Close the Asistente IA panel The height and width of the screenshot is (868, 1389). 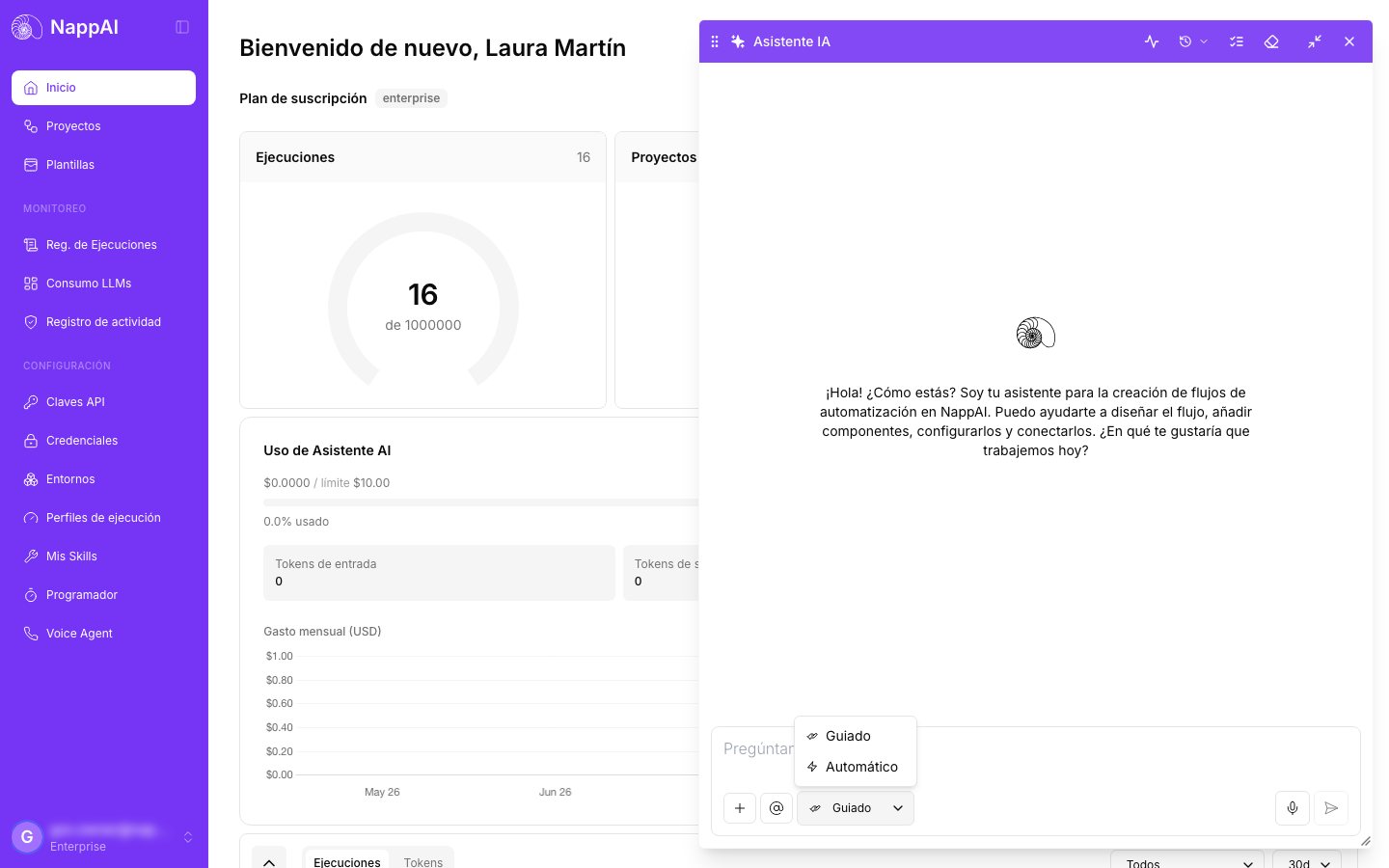point(1349,41)
